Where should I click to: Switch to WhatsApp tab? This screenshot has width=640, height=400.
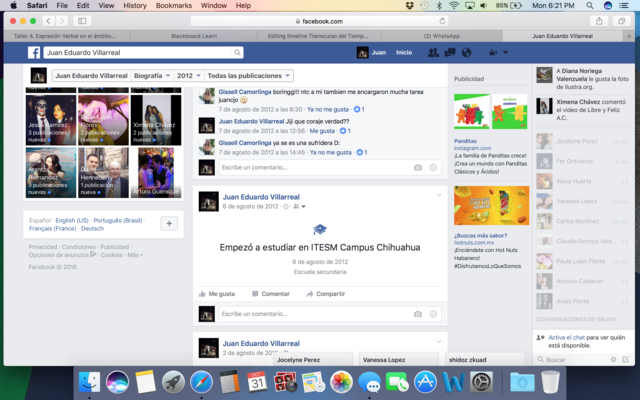coord(442,36)
